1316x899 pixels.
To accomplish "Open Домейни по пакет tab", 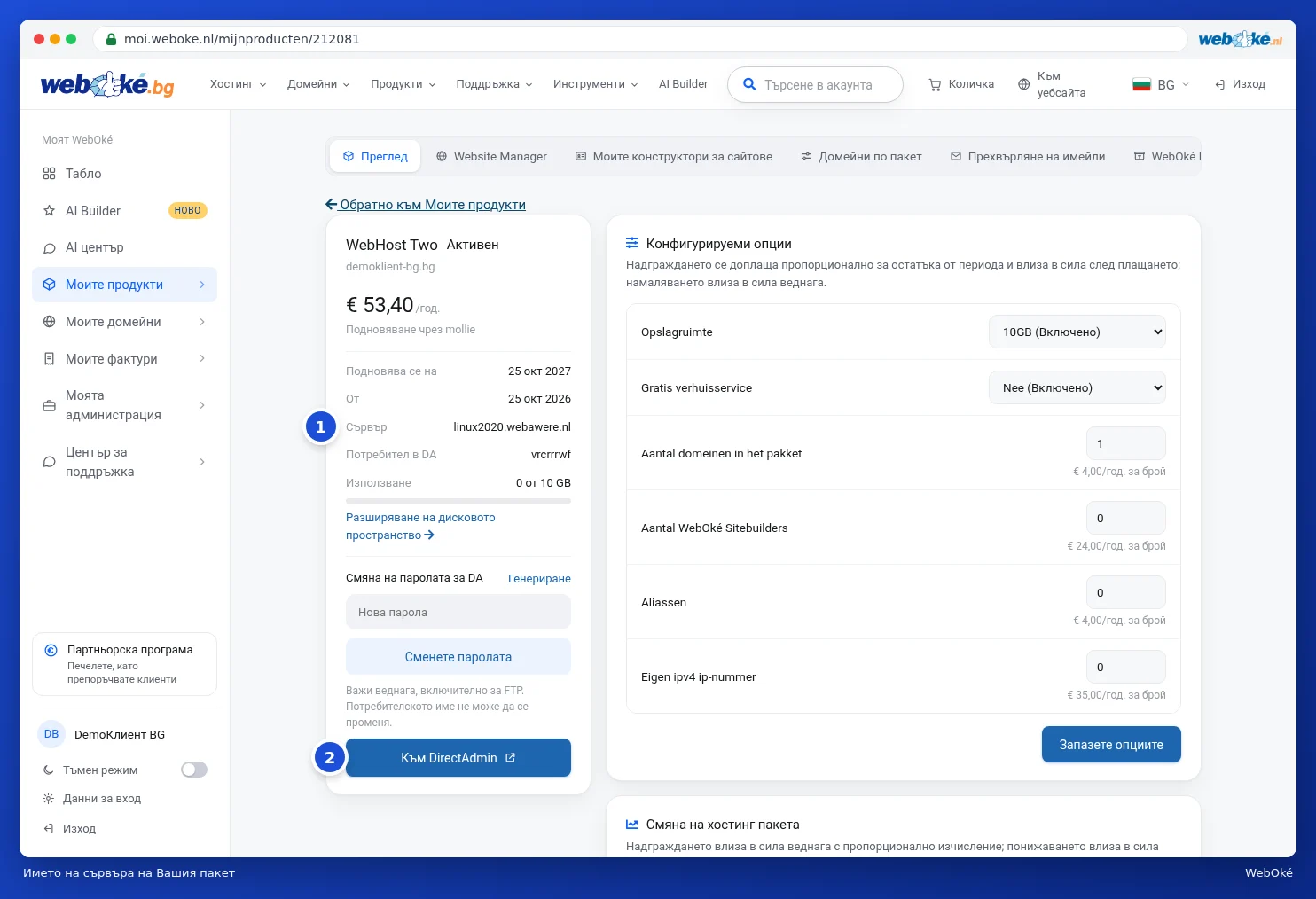I will (x=861, y=156).
